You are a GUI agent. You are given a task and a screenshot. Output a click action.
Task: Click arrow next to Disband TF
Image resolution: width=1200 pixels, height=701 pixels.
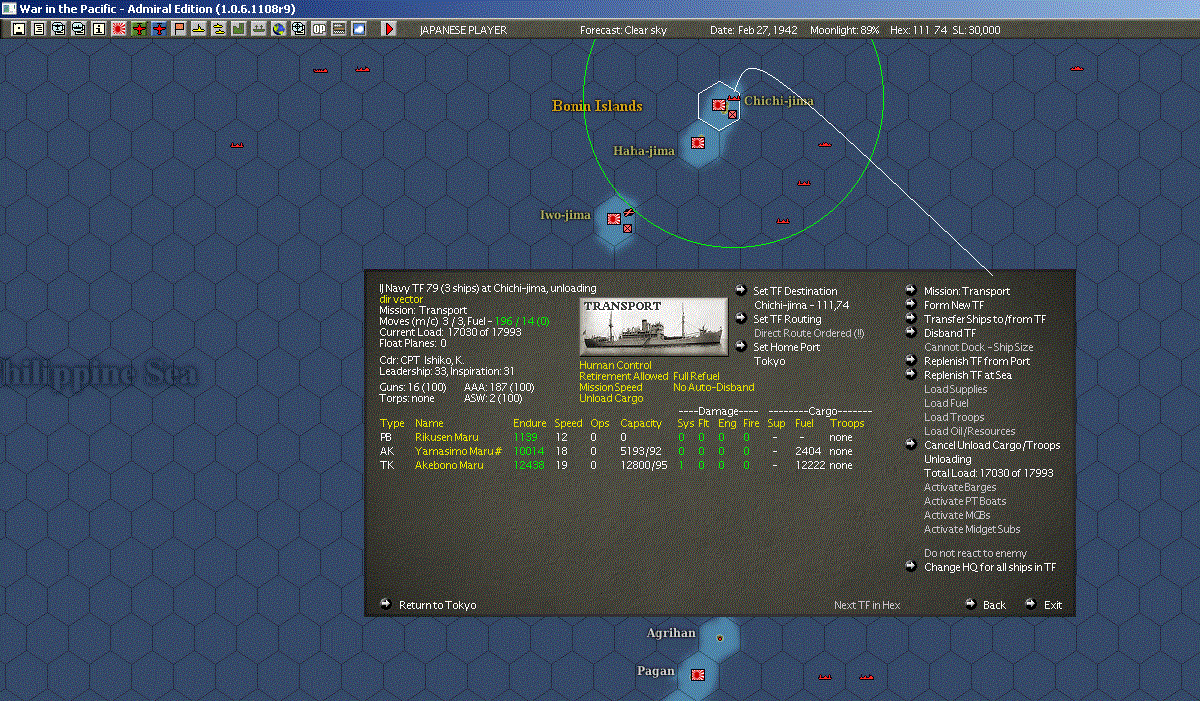click(911, 333)
